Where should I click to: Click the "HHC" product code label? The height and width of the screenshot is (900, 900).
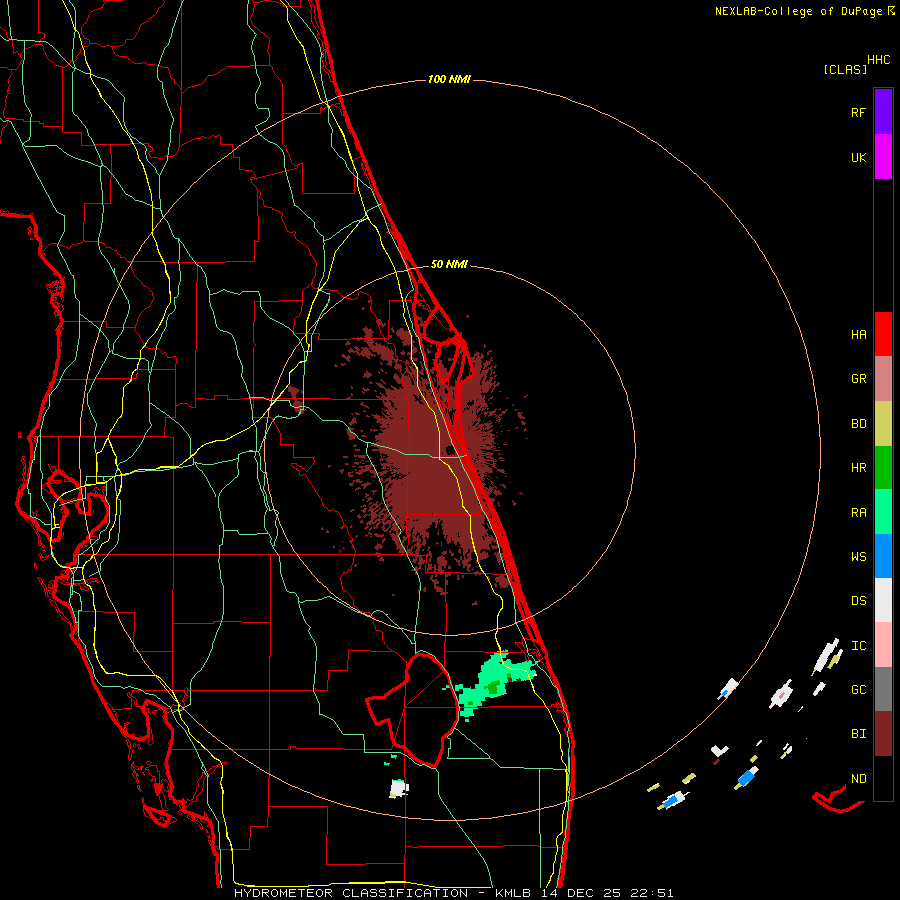tap(878, 60)
